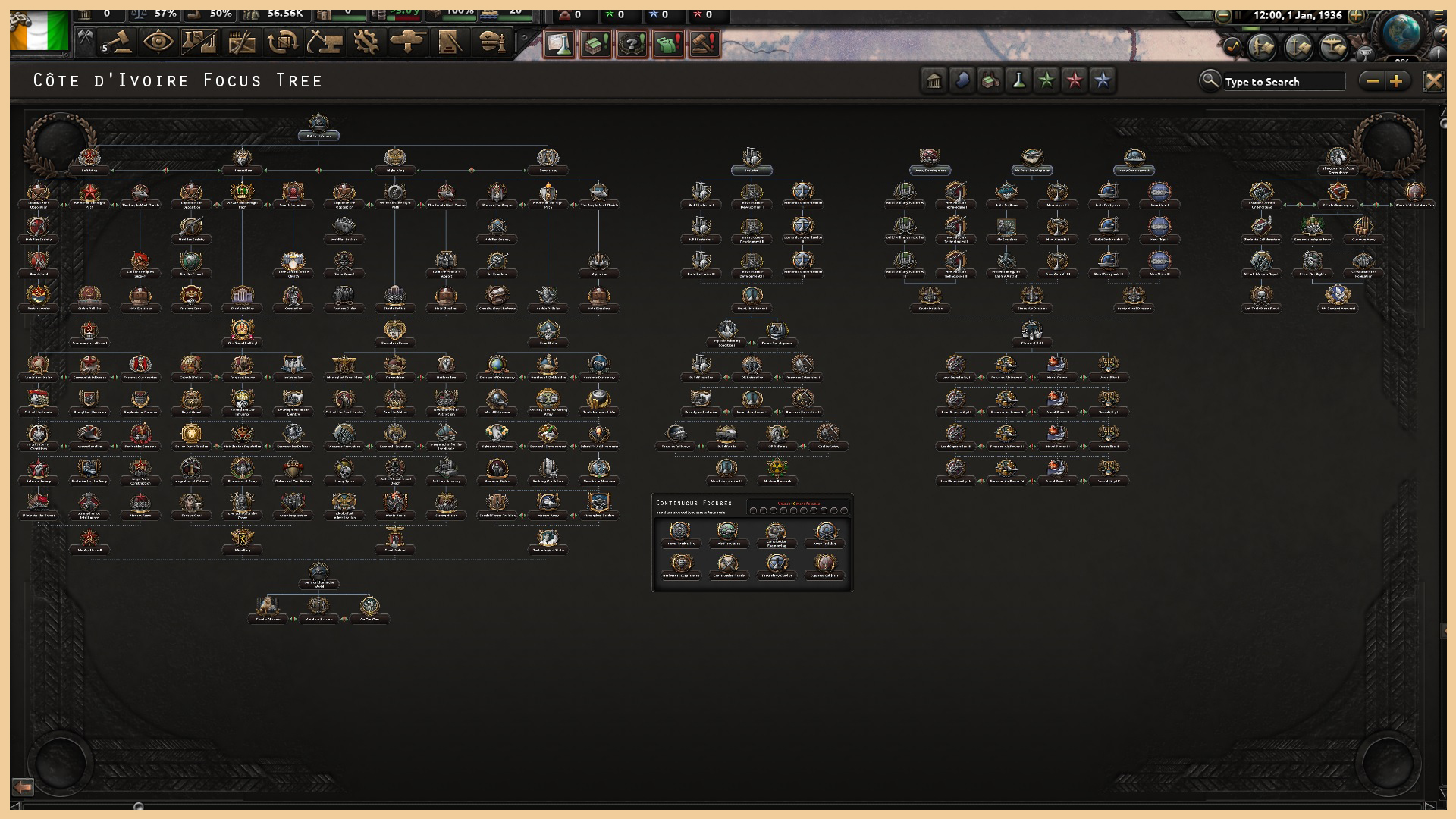Open the achievements trophy icon
This screenshot has width=1456, height=819.
[1365, 53]
